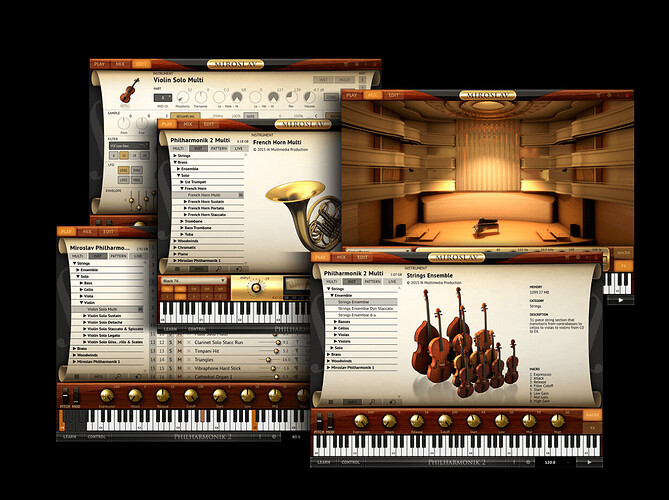
Task: Expand the Violins folder in Strings Ensemble window
Action: tap(336, 341)
